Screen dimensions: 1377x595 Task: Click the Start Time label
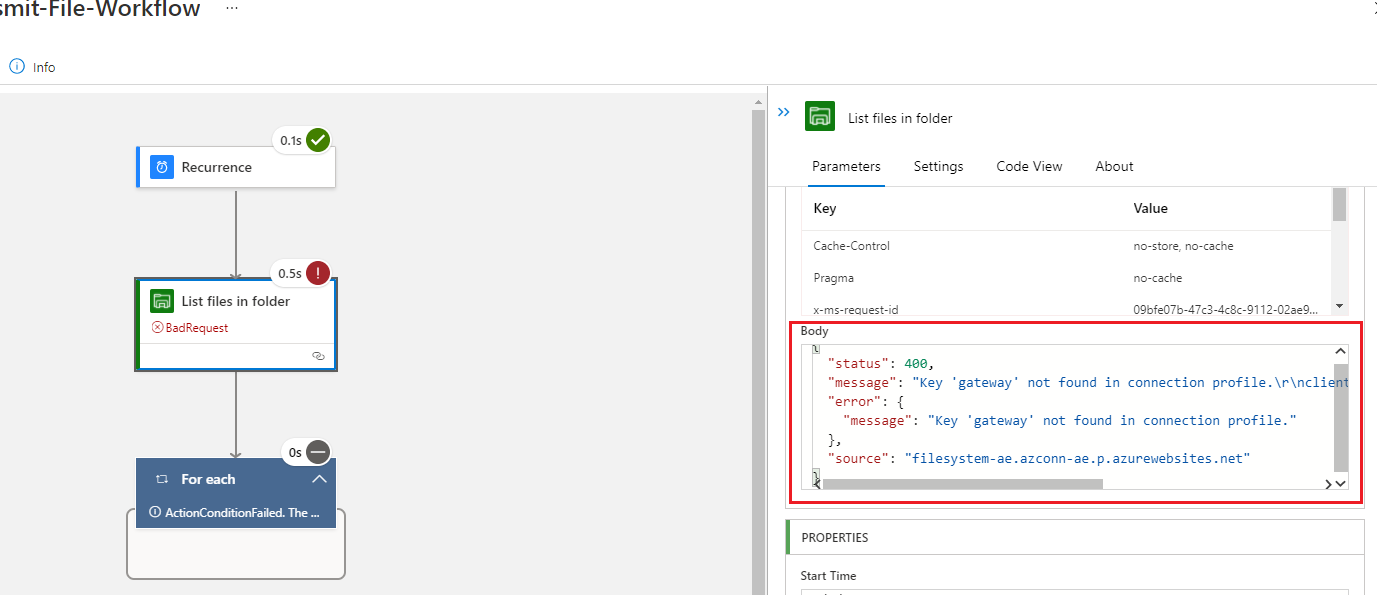tap(828, 576)
